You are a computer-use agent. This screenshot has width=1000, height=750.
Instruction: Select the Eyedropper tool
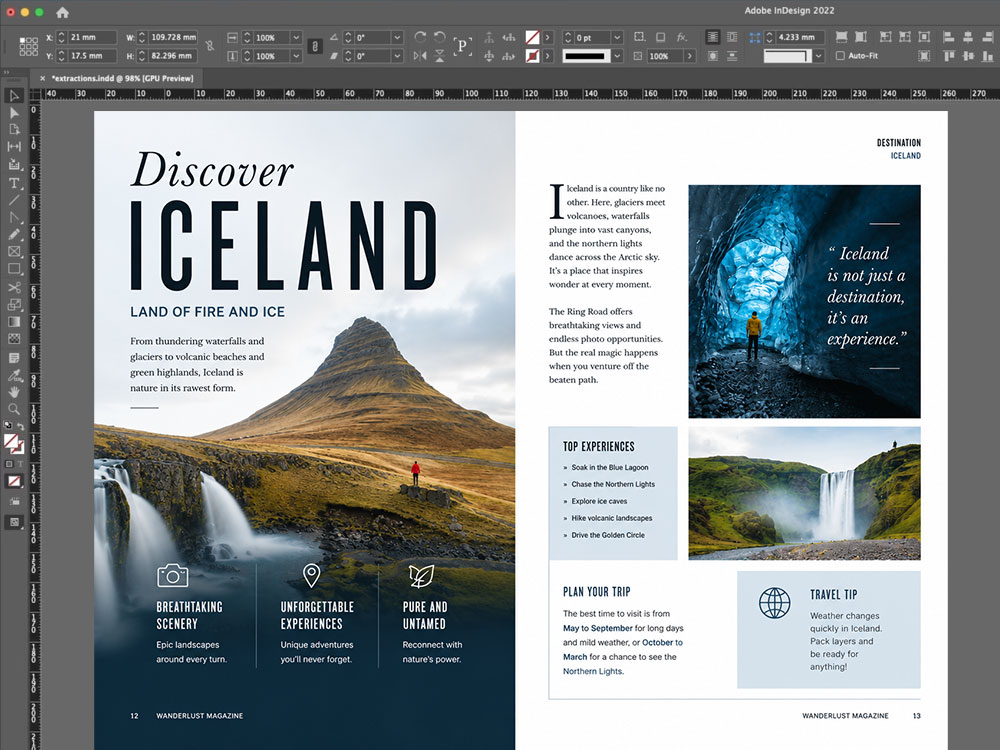pyautogui.click(x=14, y=375)
